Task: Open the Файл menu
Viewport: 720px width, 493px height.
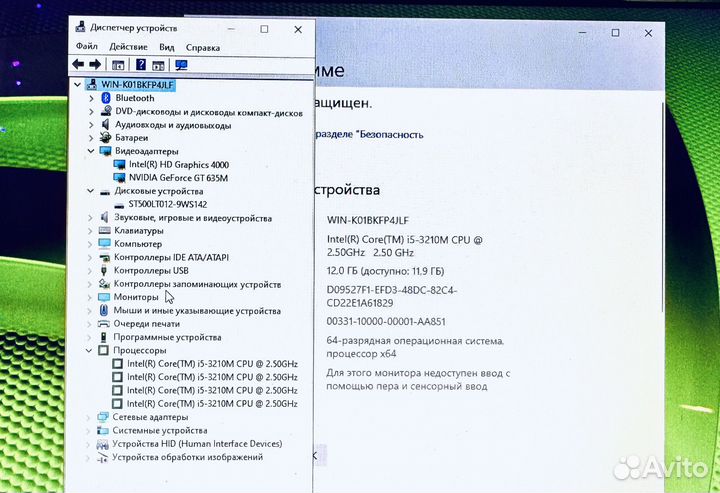Action: [87, 46]
